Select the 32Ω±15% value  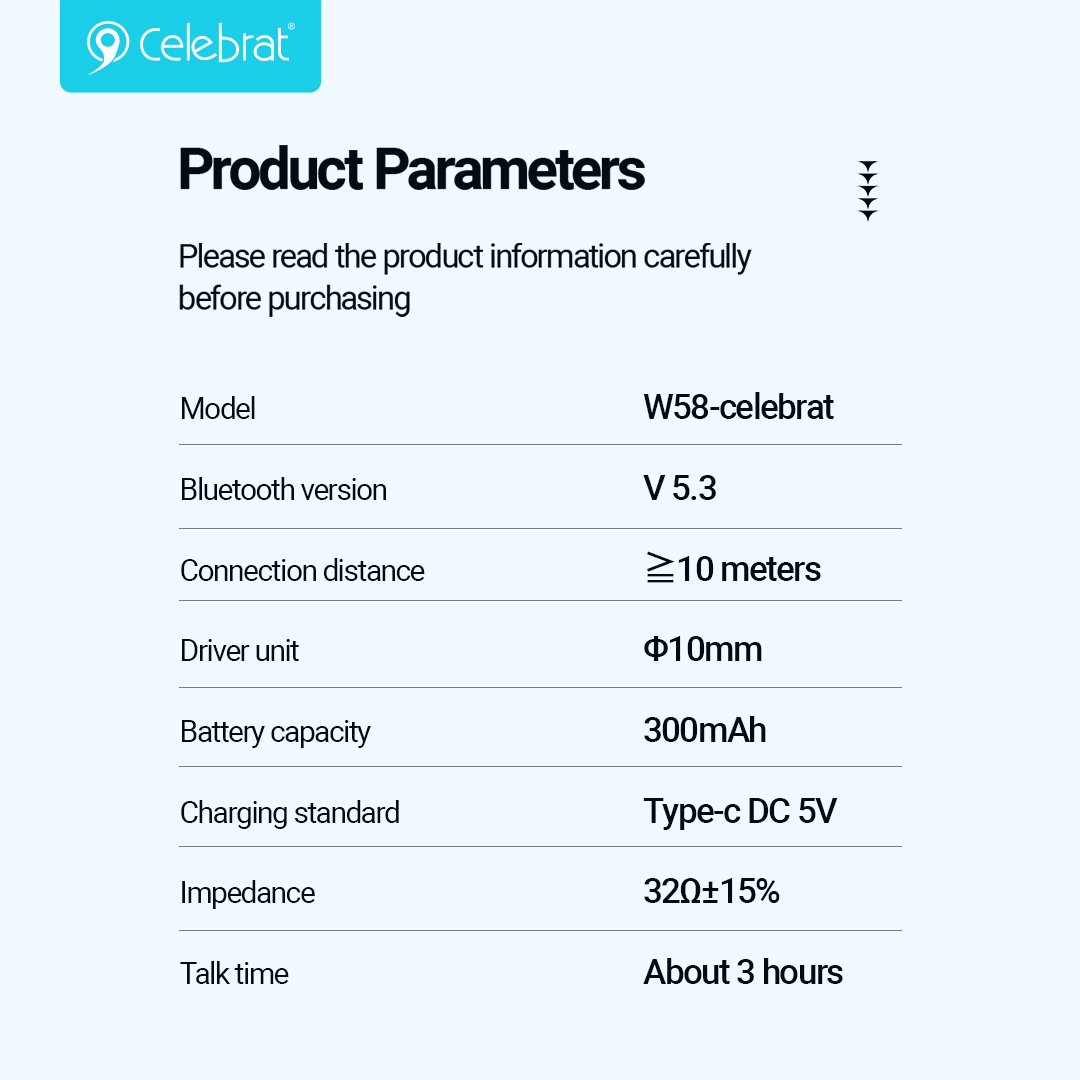711,891
